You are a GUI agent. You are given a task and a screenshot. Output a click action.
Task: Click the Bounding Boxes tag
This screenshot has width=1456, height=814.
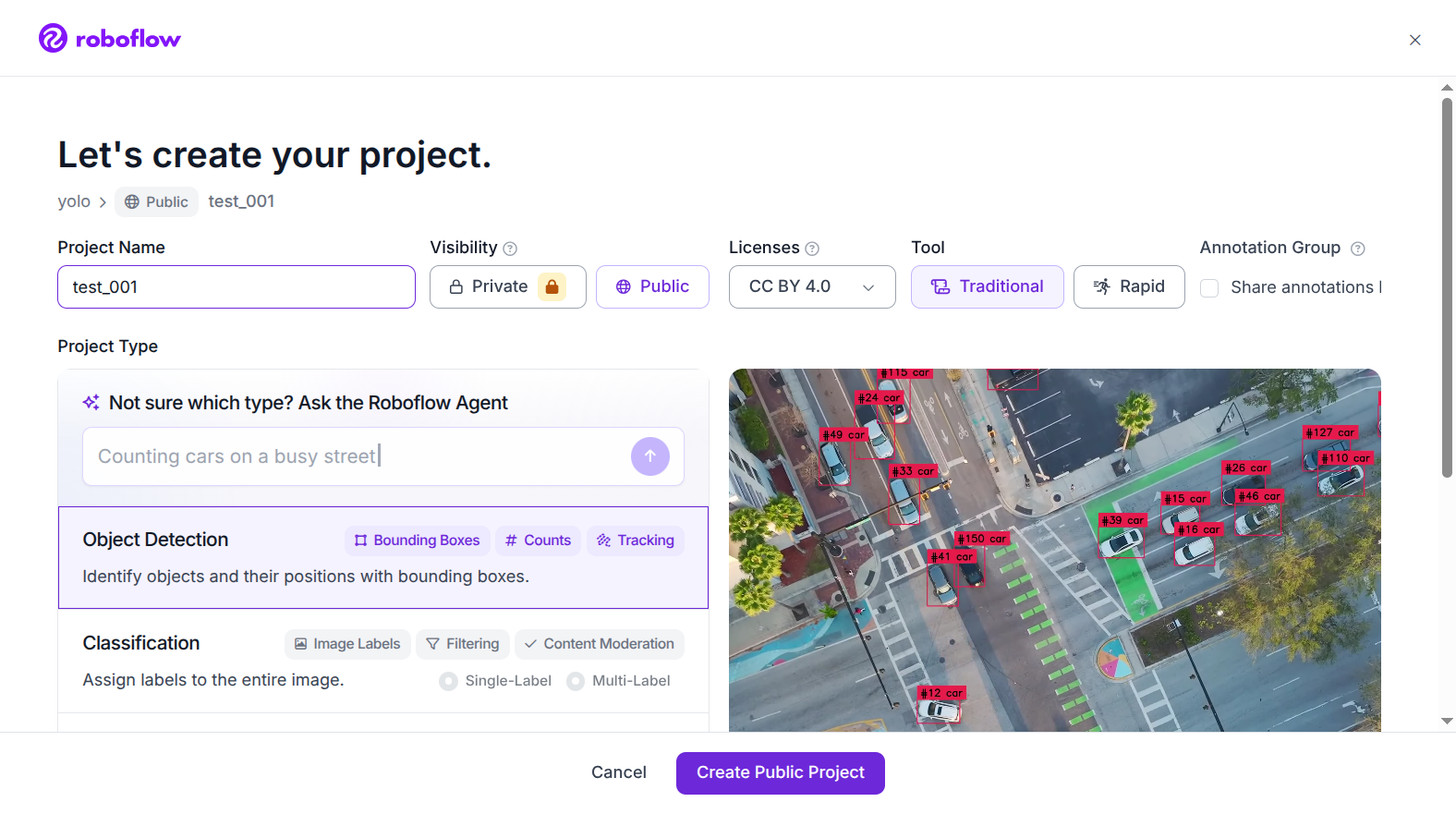coord(417,541)
